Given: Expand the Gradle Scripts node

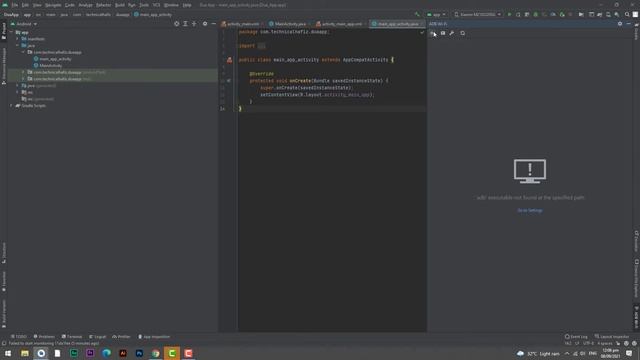Looking at the screenshot, I should coord(11,106).
